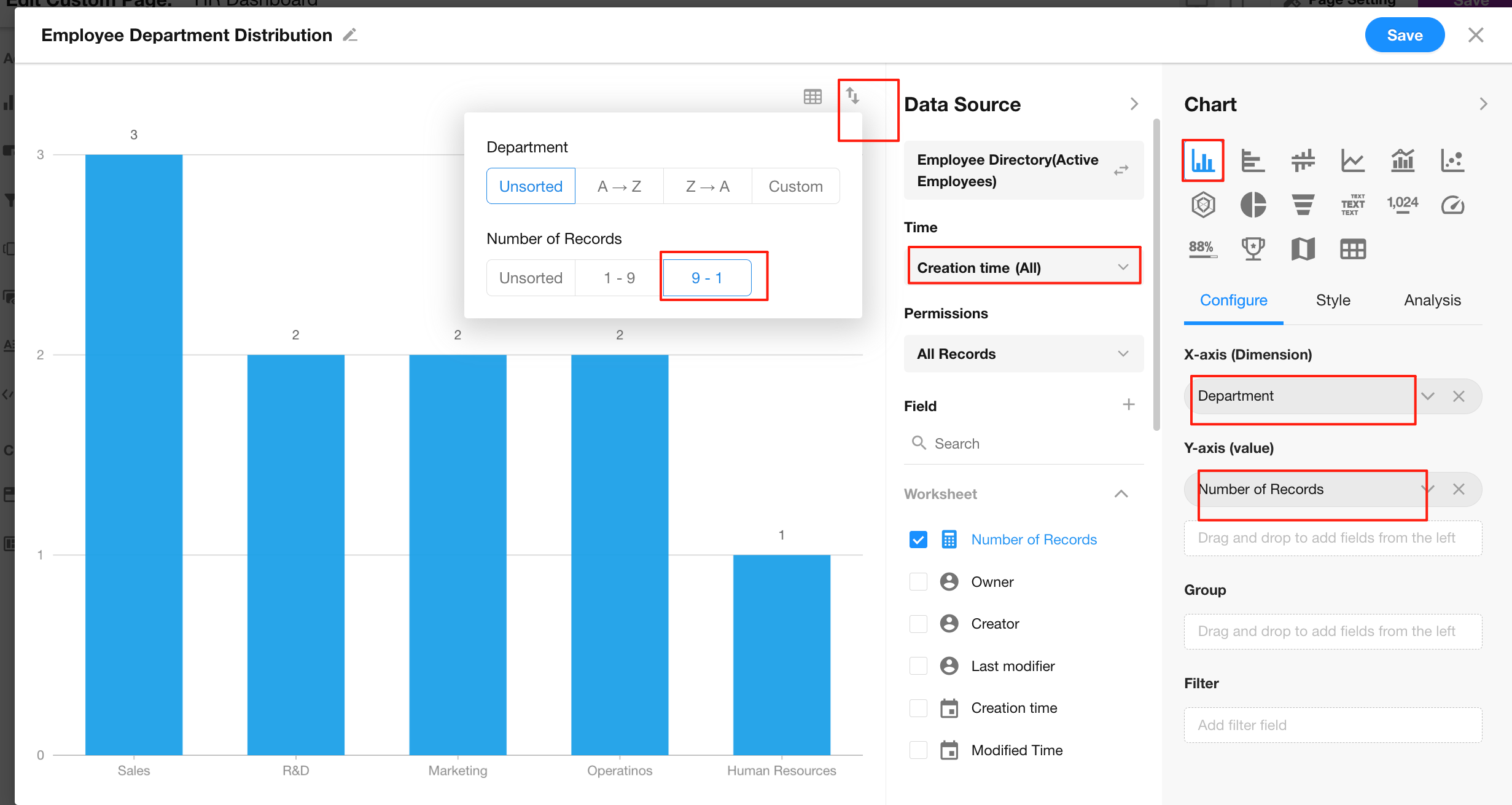Swap the Employee Directory data source
Screen dimensions: 1512x805
coord(1121,170)
